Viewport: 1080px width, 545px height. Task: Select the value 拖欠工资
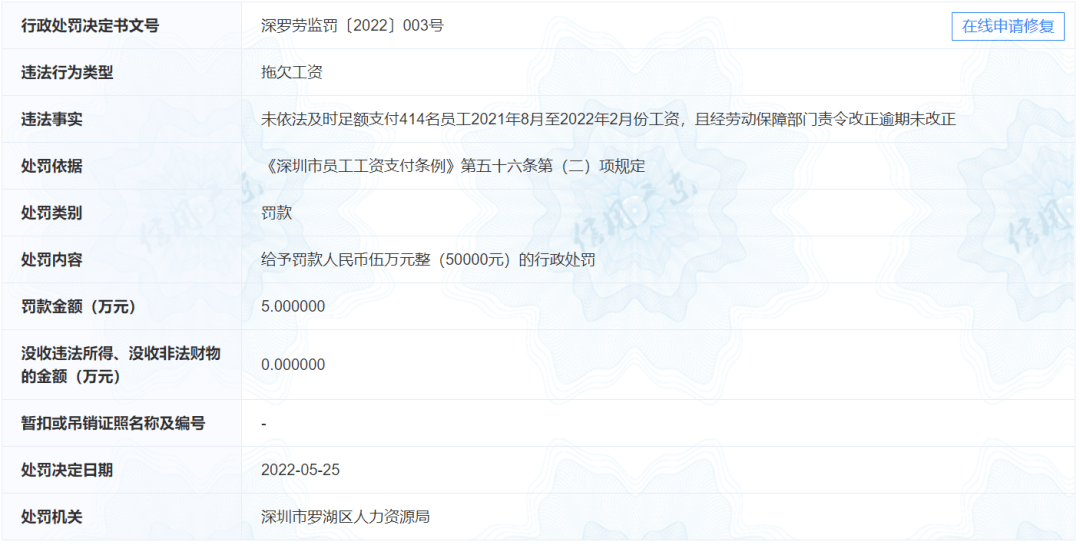(291, 72)
